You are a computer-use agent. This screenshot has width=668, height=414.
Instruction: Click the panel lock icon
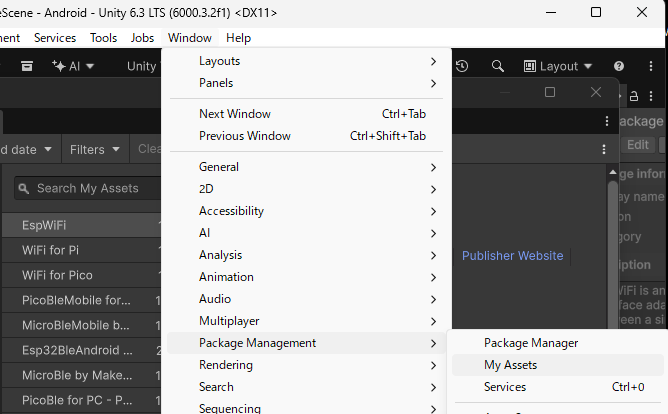click(x=633, y=95)
